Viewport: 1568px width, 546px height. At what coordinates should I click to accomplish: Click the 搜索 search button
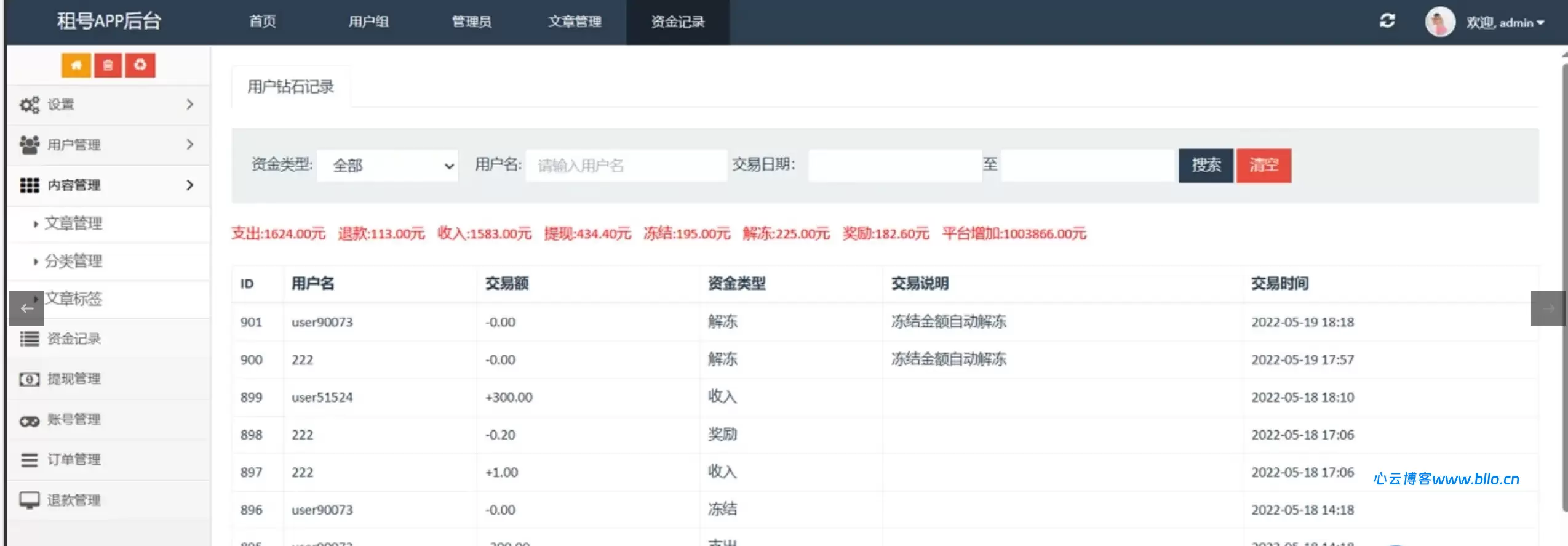pos(1205,166)
